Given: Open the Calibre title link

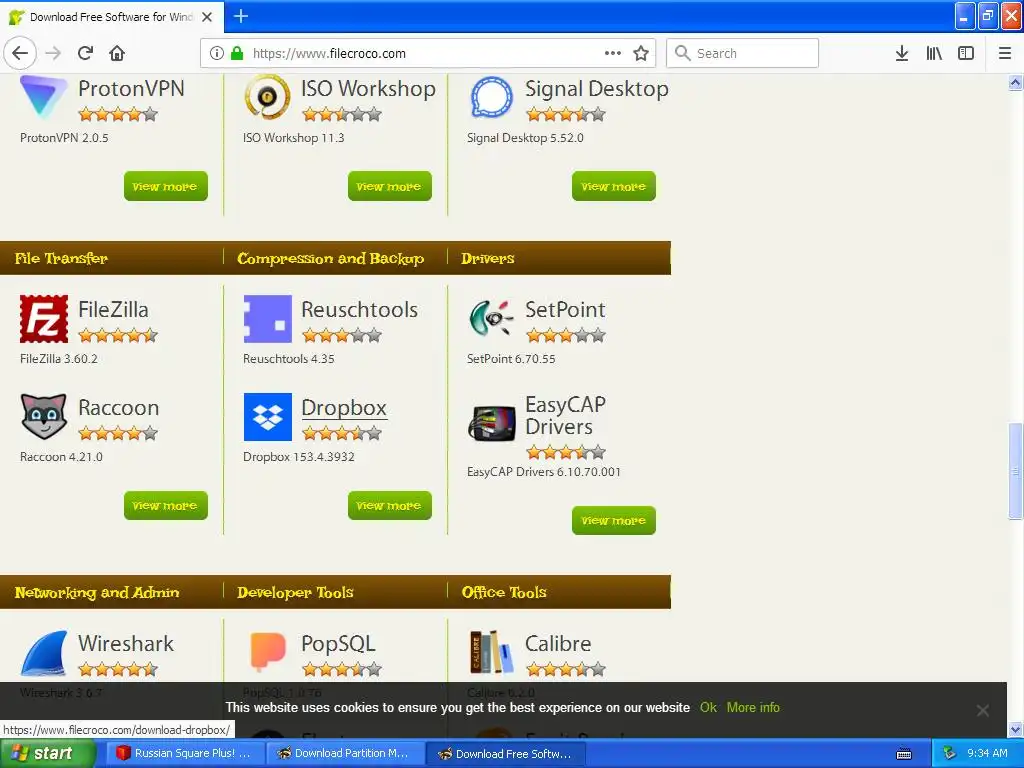Looking at the screenshot, I should coord(558,643).
